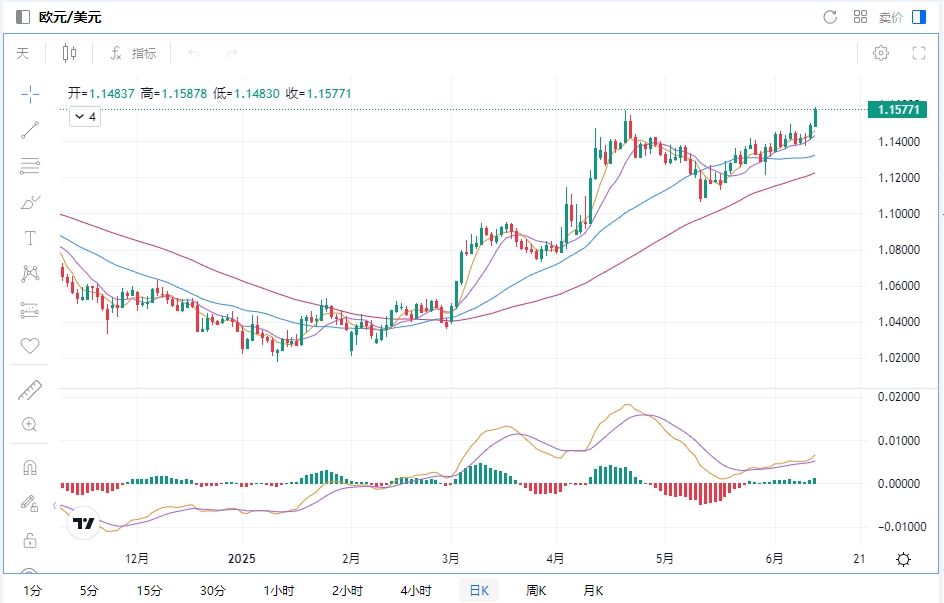Image resolution: width=944 pixels, height=603 pixels.
Task: Select the text annotation tool
Action: coord(30,238)
